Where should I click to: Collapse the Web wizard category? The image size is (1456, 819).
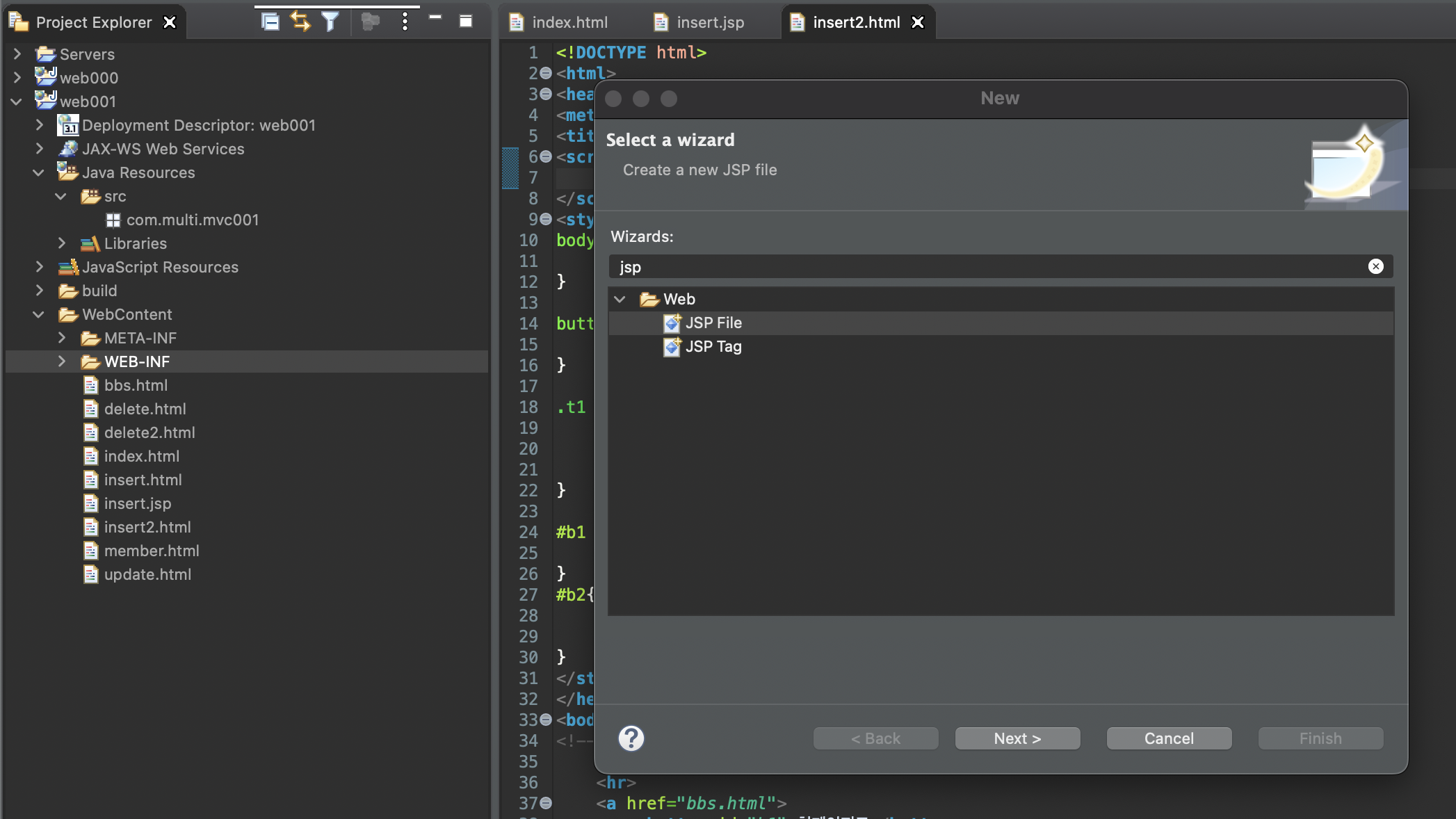620,299
